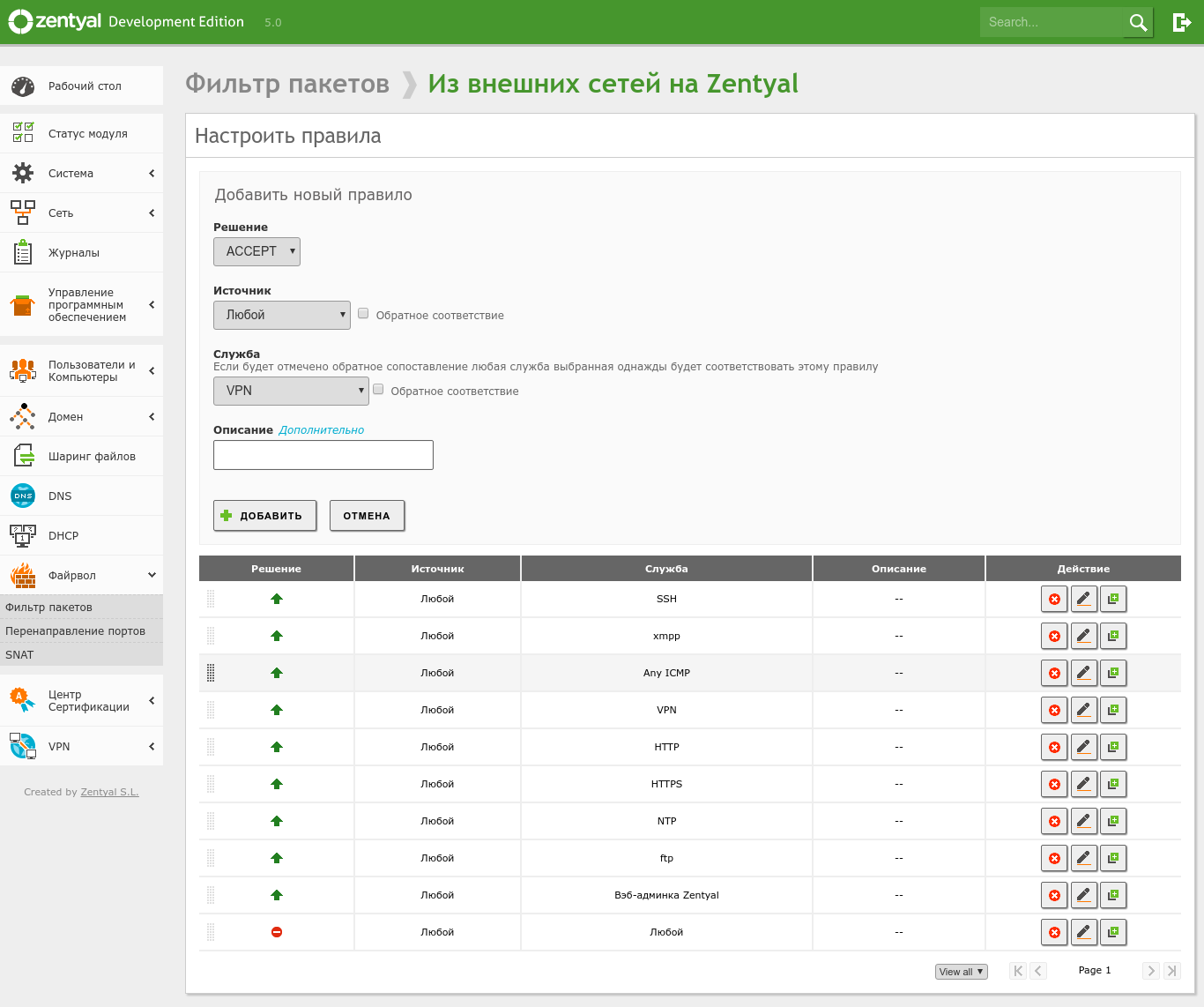Click the Certification Authority badge icon
Image resolution: width=1204 pixels, height=1007 pixels.
click(x=23, y=700)
